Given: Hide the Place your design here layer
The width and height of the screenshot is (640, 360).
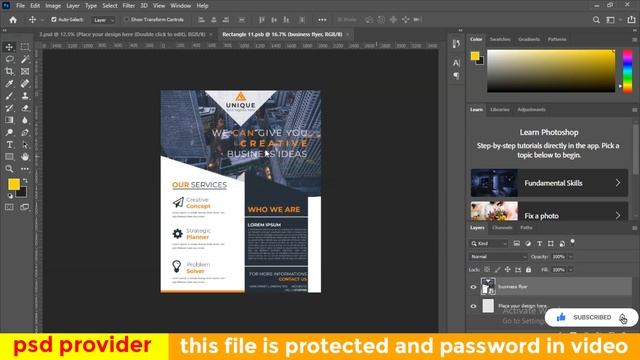Looking at the screenshot, I should pyautogui.click(x=473, y=306).
